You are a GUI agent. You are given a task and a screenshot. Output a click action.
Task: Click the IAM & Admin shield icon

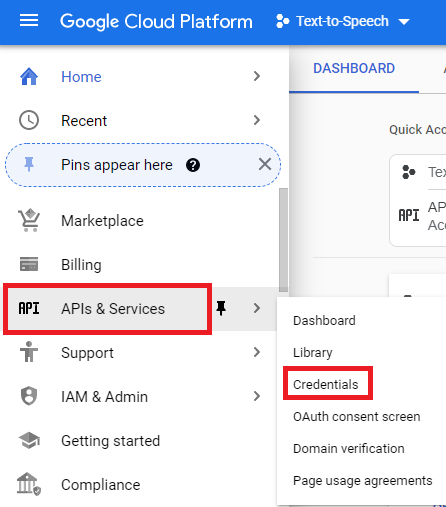point(29,396)
